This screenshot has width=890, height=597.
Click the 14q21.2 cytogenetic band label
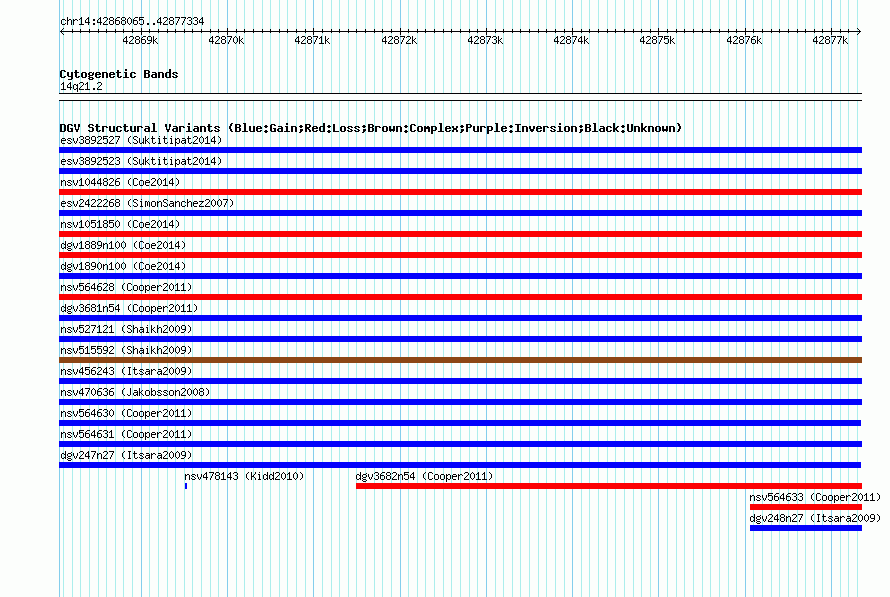point(81,86)
